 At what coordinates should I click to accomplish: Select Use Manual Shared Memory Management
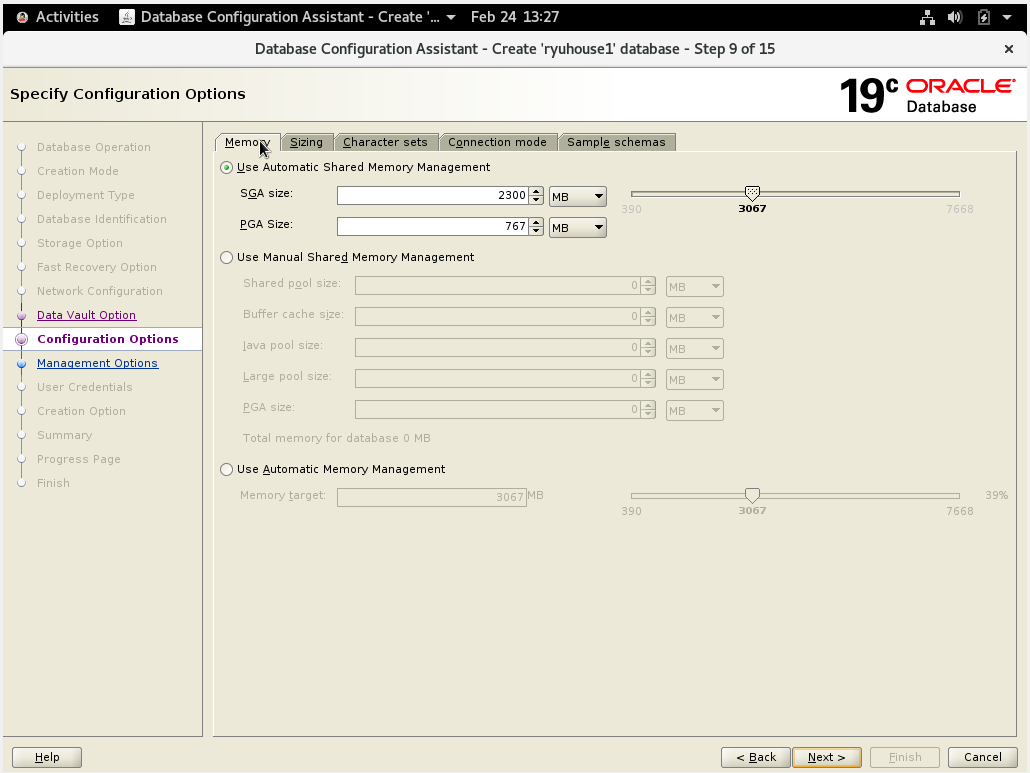click(227, 257)
